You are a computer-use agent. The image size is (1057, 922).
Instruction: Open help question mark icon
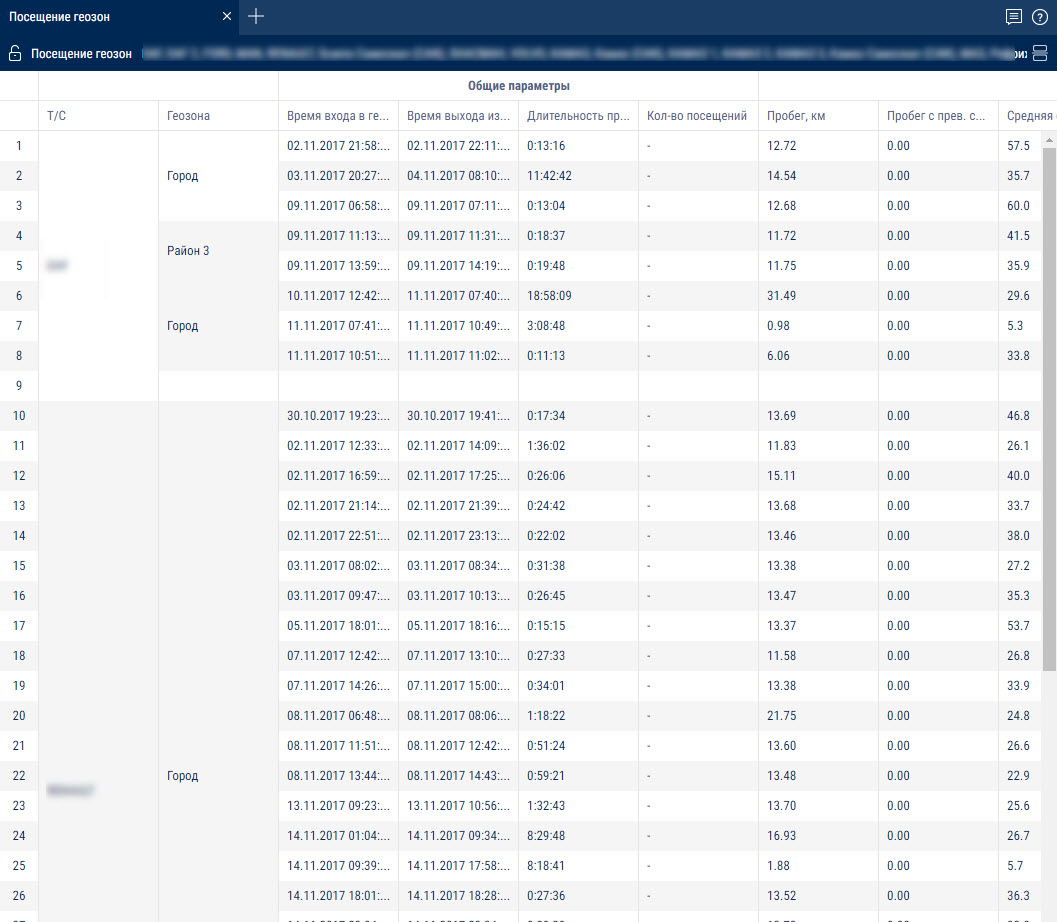(1040, 17)
